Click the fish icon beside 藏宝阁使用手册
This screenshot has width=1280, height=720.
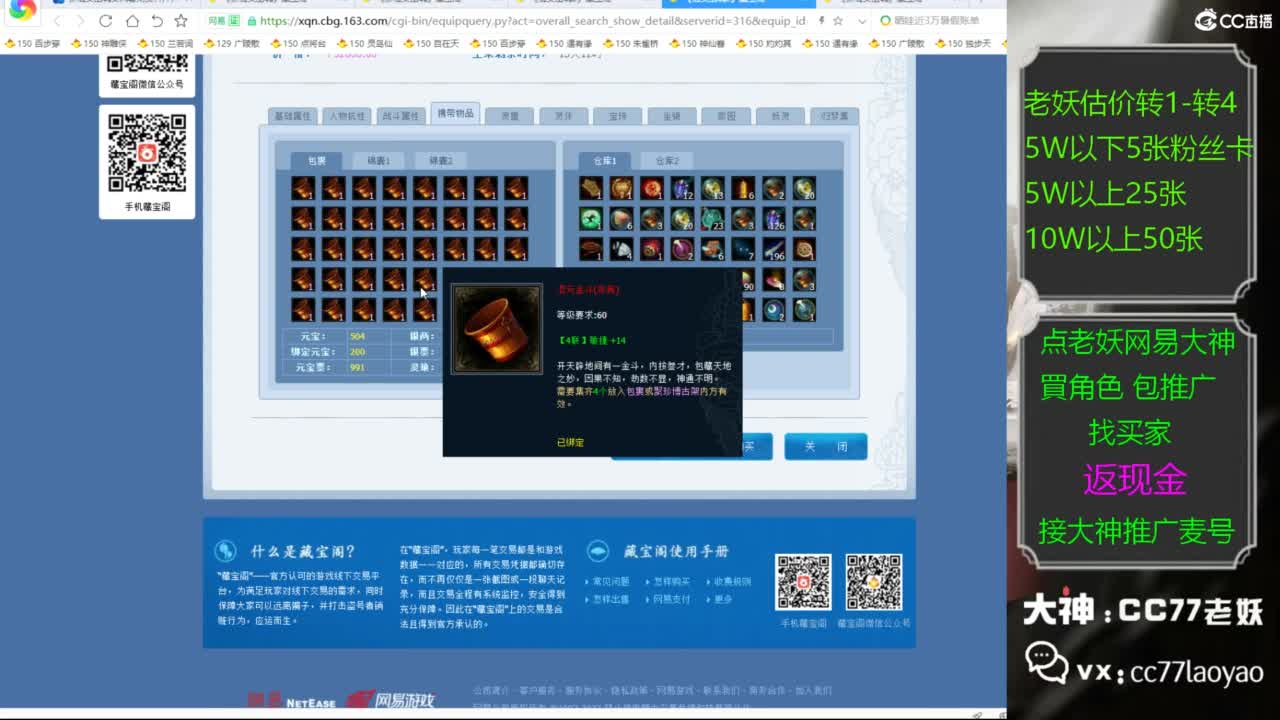pos(597,551)
